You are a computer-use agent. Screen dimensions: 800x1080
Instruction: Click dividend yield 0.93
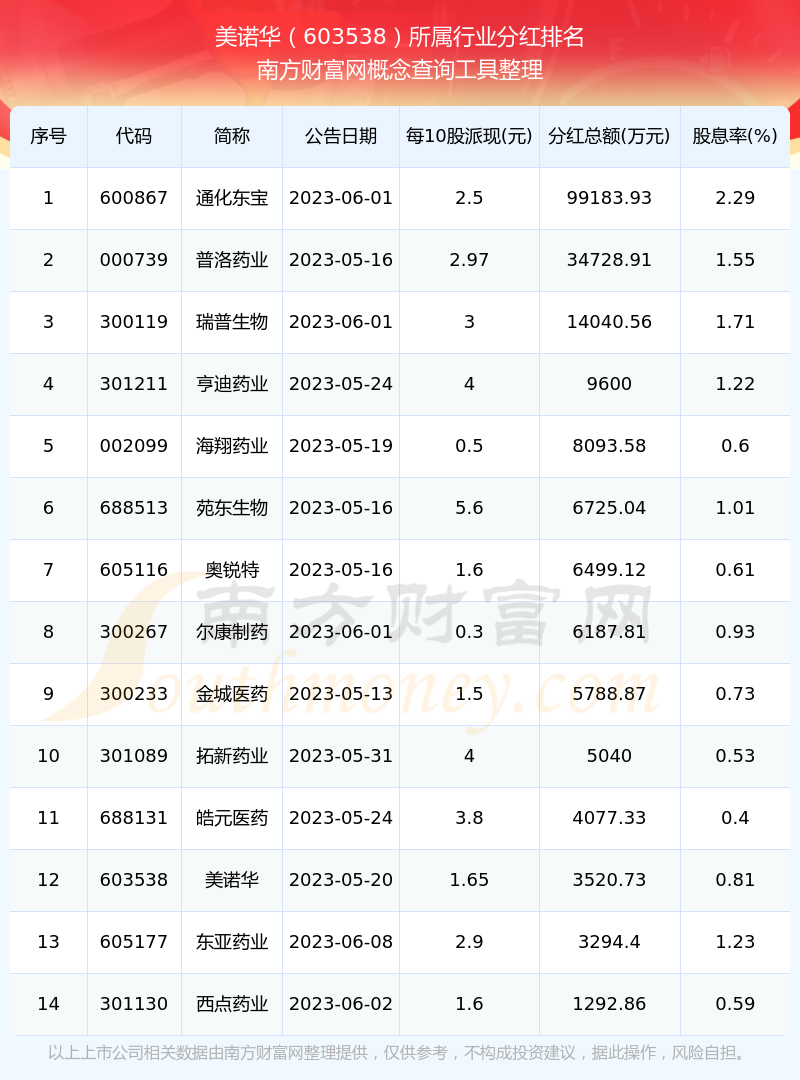click(735, 632)
